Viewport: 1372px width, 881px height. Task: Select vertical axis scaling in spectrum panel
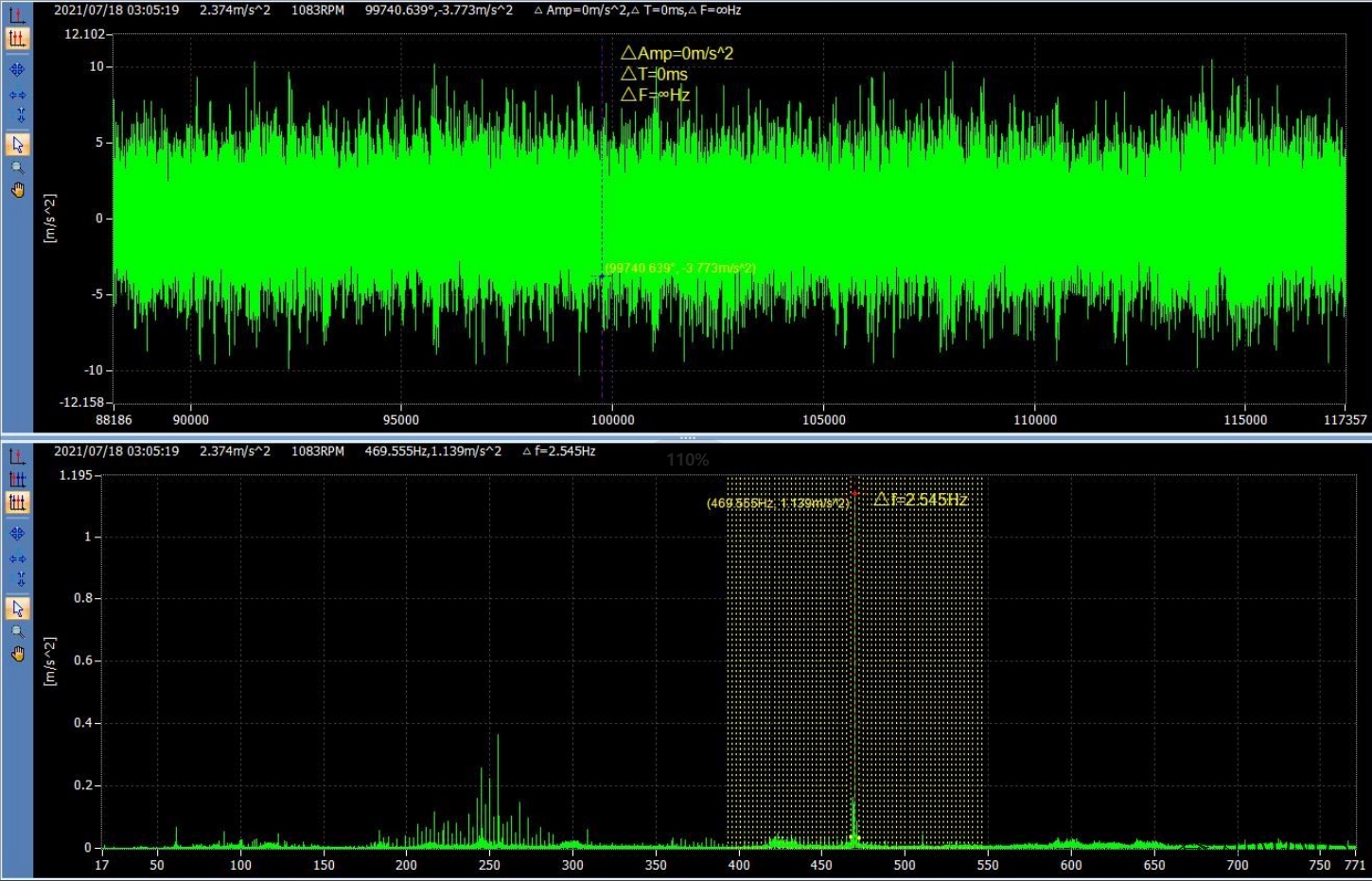tap(19, 578)
